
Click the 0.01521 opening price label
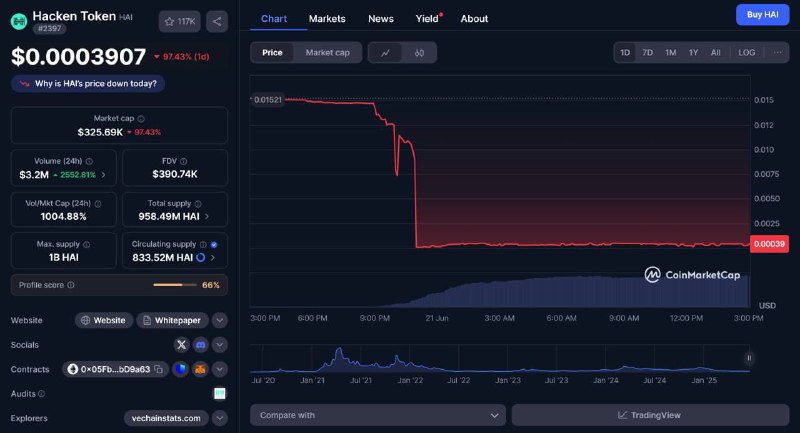[267, 99]
